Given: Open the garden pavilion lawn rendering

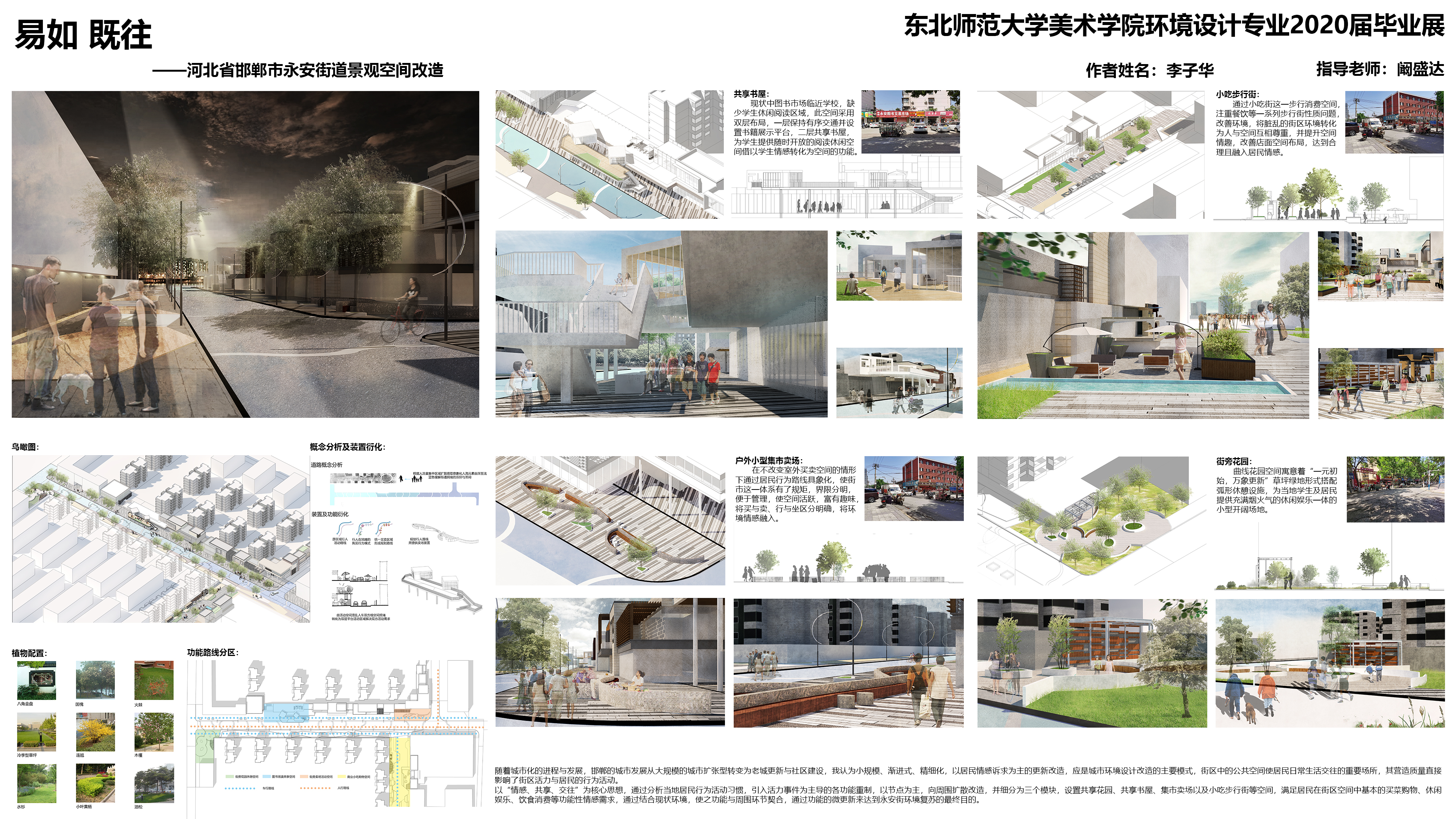Looking at the screenshot, I should 1092,663.
